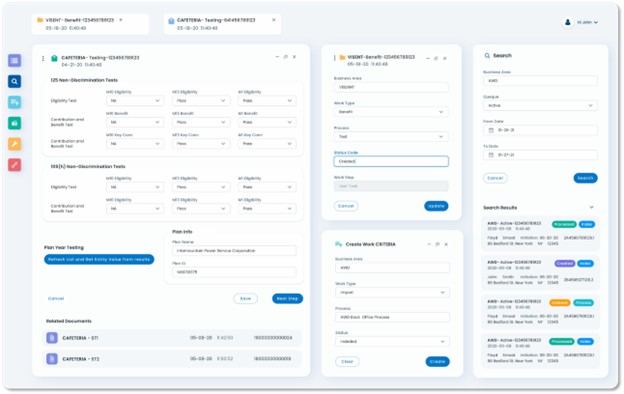Close the VISENT Benefit top tab

coord(121,20)
